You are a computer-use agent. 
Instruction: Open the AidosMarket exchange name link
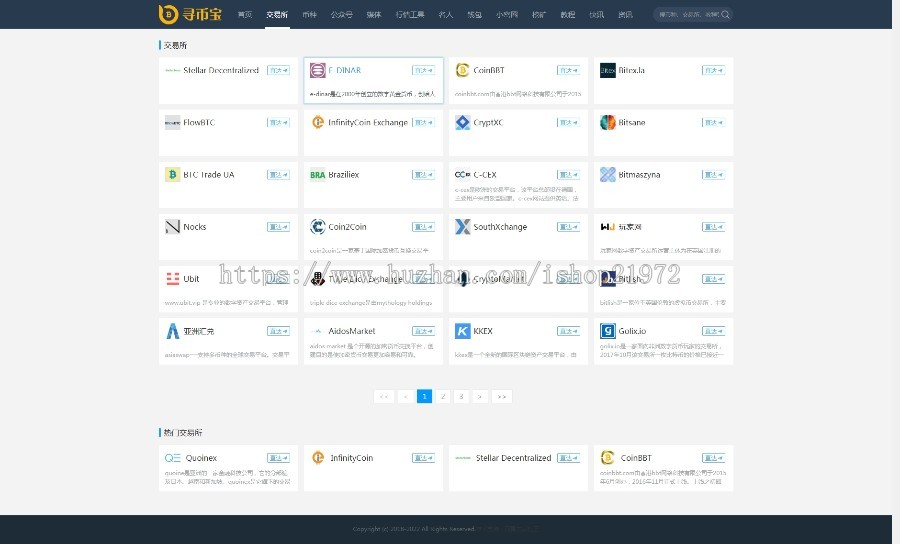point(352,331)
